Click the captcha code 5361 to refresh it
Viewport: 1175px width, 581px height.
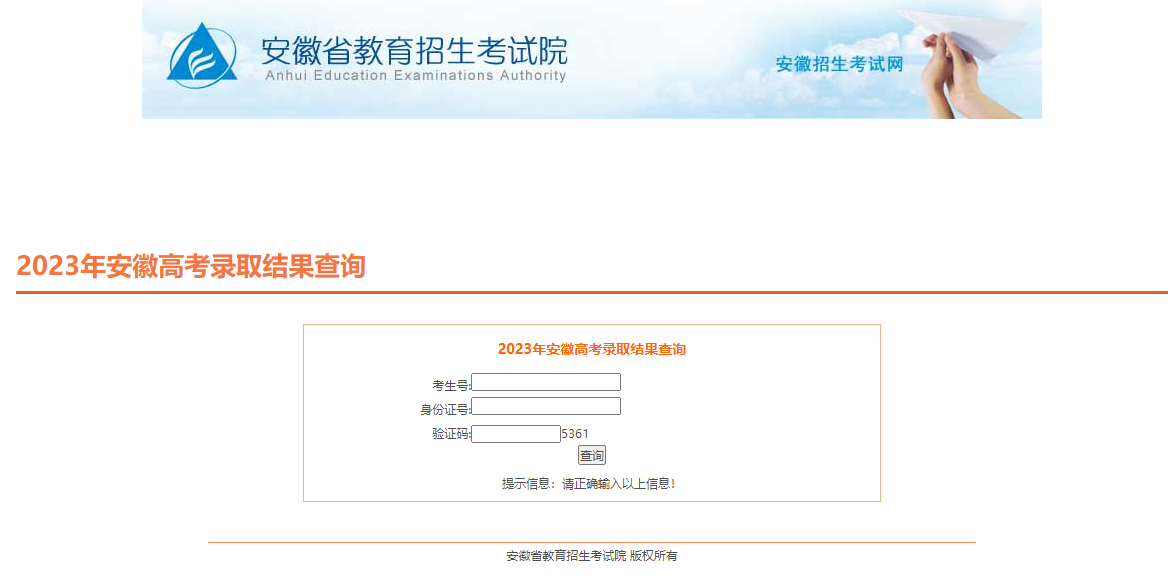pos(576,432)
